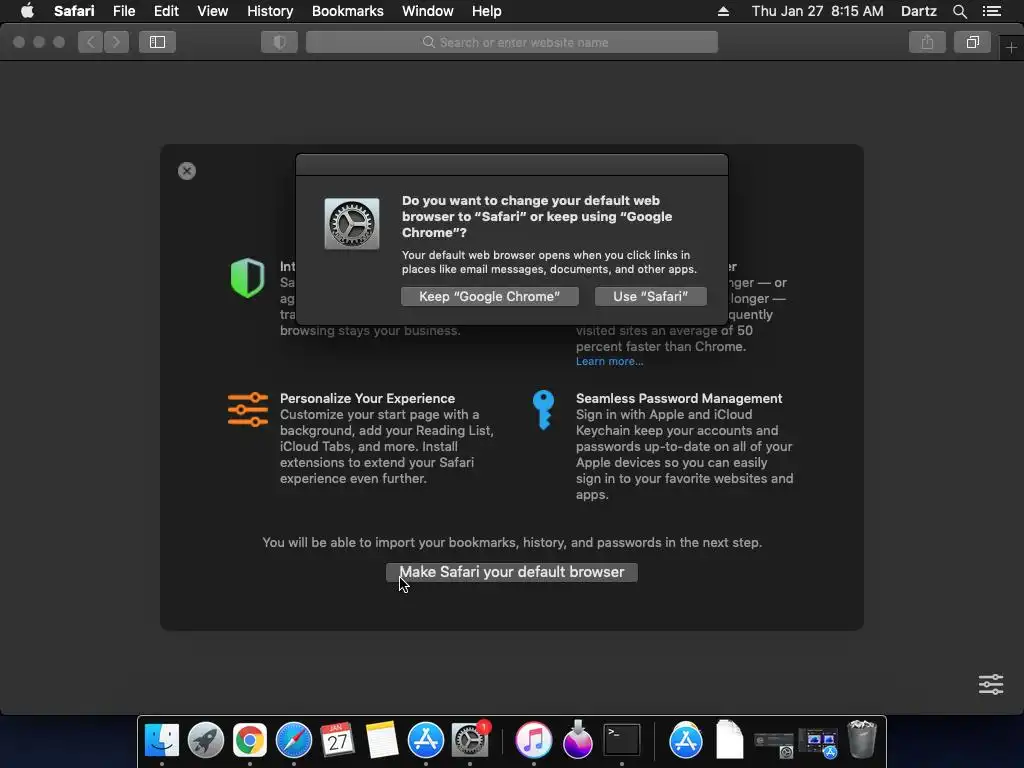Open App Store left of System Preferences
Viewport: 1024px width, 768px height.
pos(426,741)
